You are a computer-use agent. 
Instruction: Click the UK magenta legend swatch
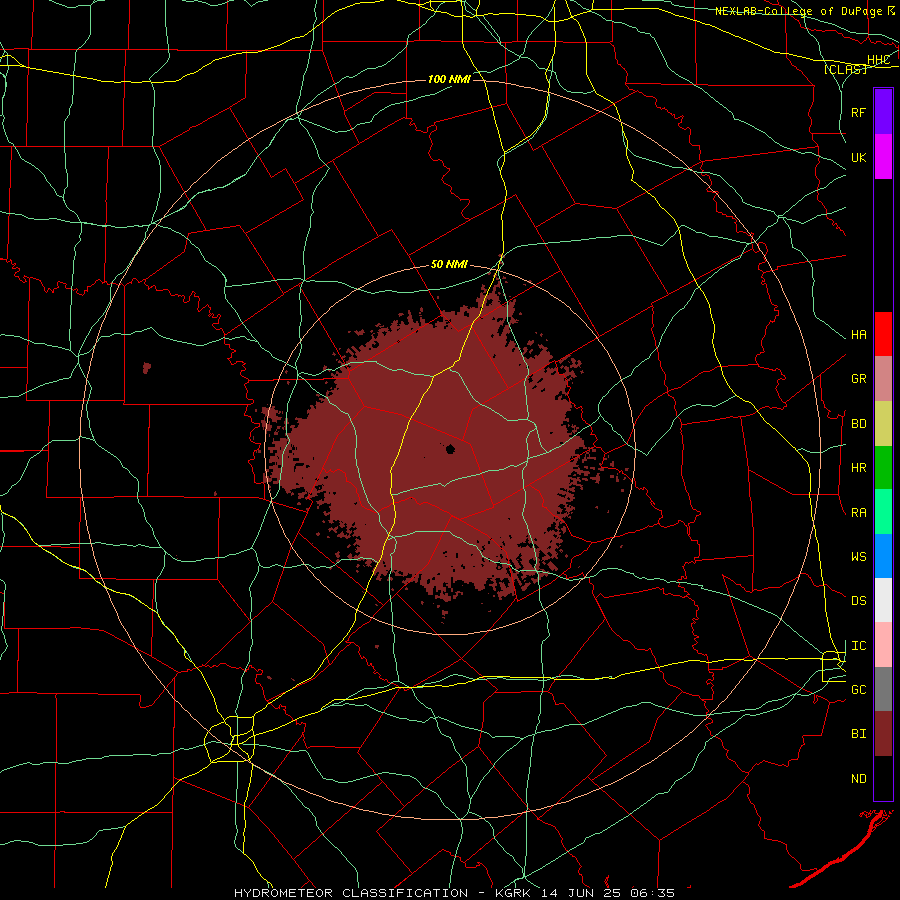883,157
